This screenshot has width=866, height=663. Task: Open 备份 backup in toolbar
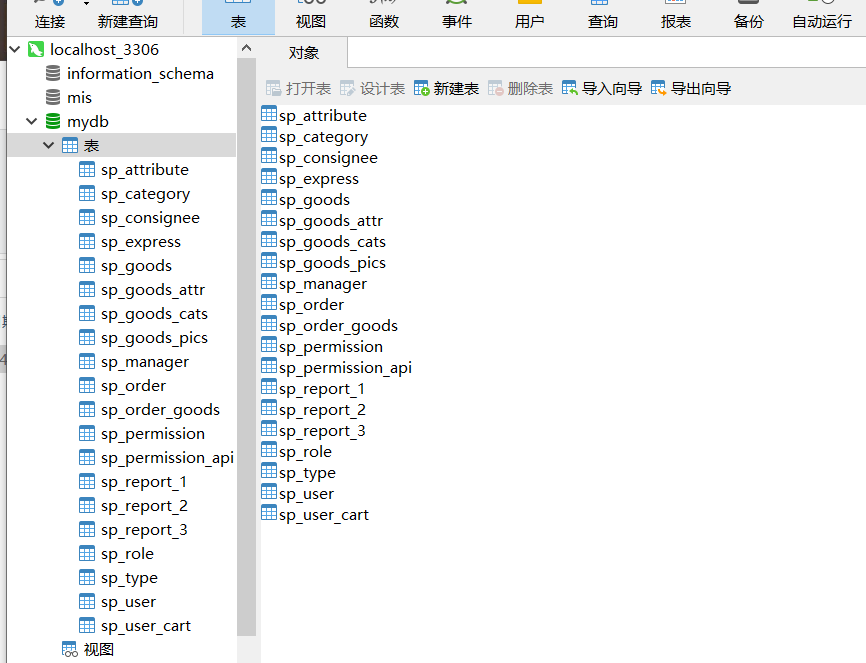click(748, 17)
